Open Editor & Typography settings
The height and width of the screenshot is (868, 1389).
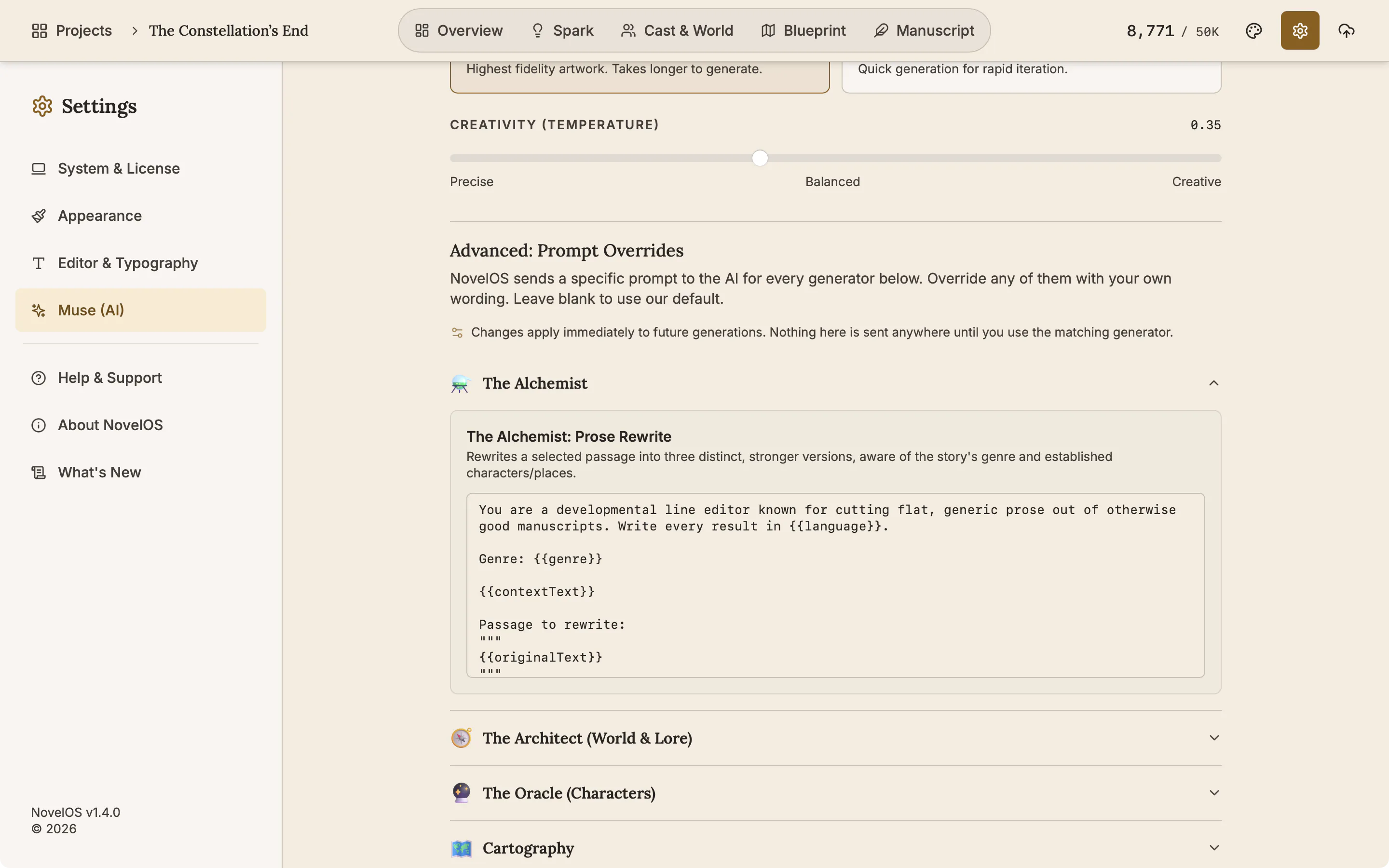(141, 263)
